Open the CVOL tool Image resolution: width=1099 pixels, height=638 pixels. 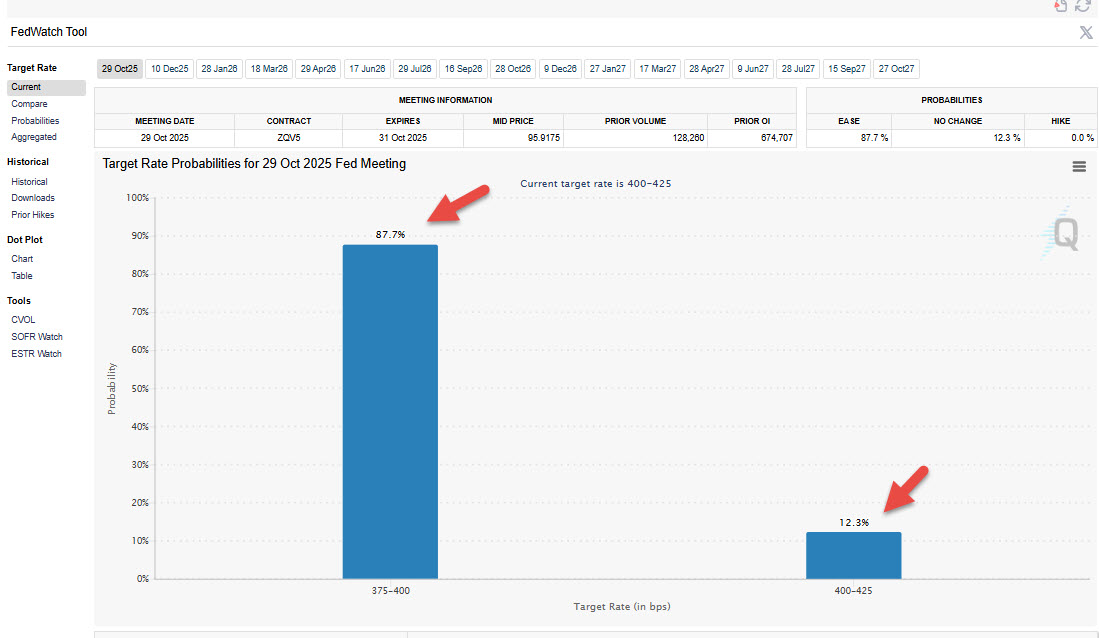23,320
